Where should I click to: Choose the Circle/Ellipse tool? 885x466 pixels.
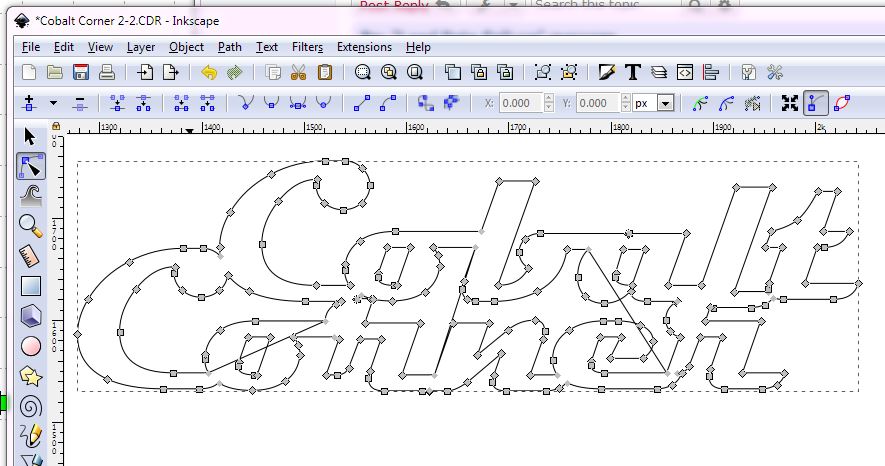coord(30,345)
